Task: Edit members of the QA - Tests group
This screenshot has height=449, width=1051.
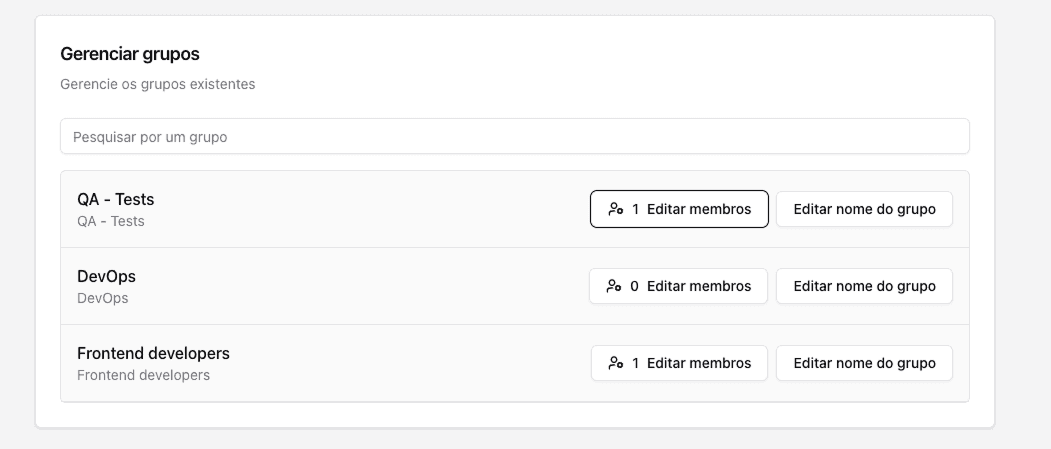Action: [x=698, y=210]
